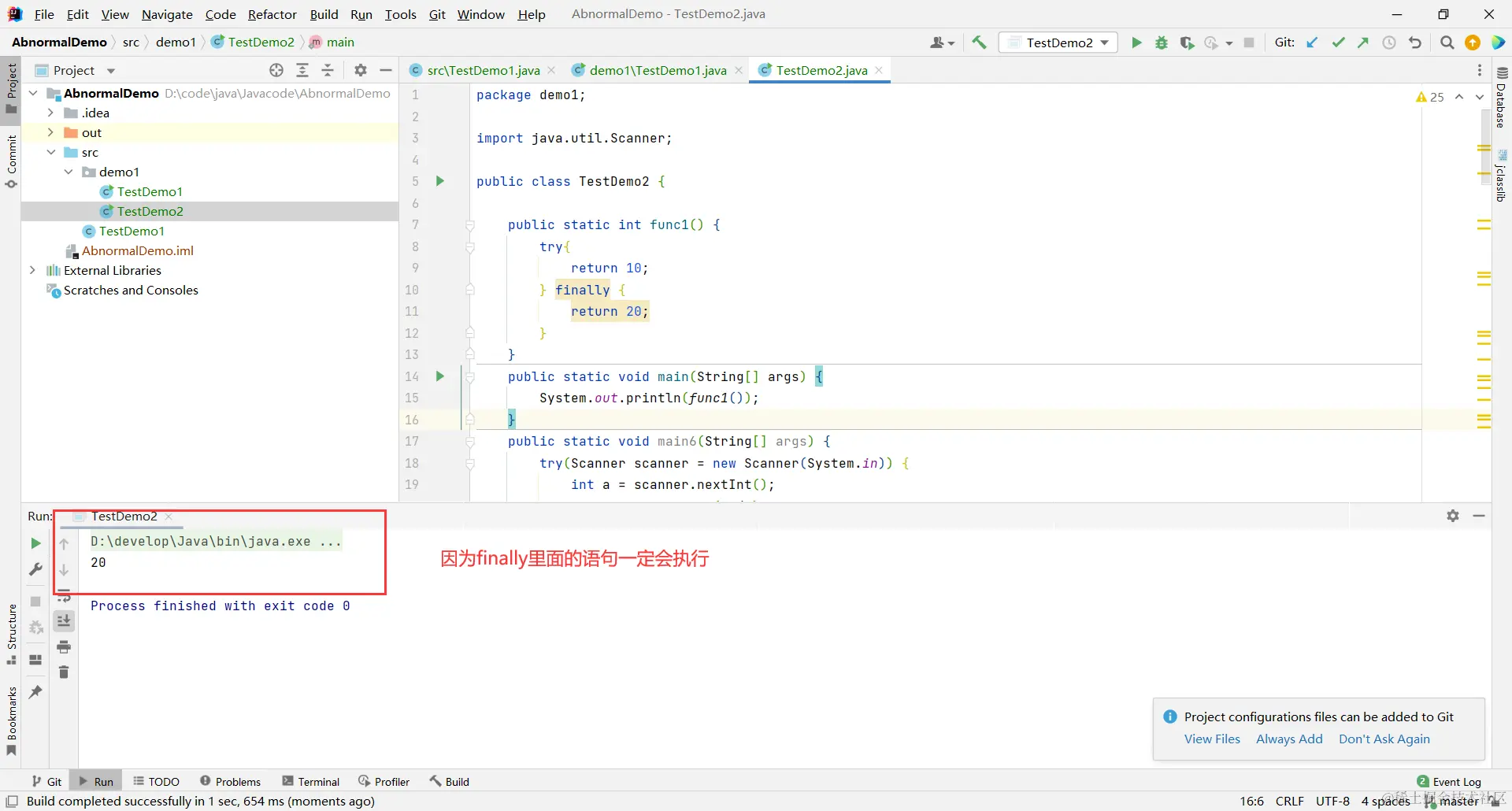Click Don't Ask Again link

(x=1384, y=739)
